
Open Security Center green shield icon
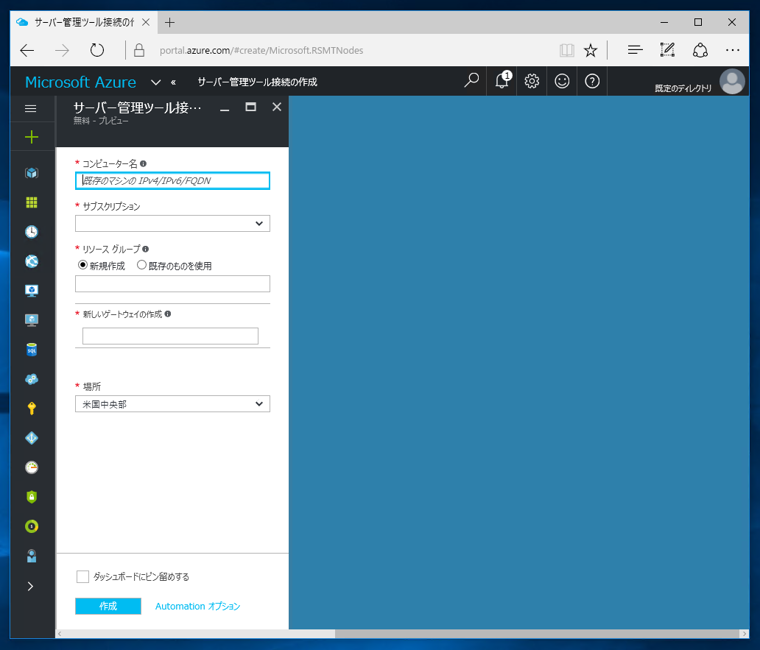(x=32, y=497)
